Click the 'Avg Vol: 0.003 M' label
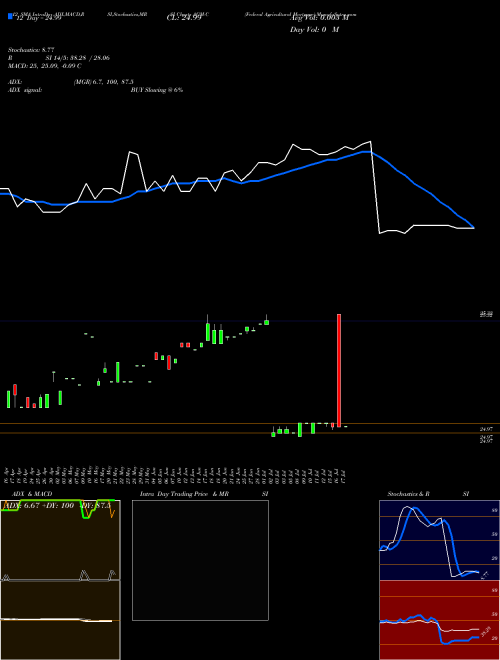The height and width of the screenshot is (660, 500). click(x=319, y=18)
